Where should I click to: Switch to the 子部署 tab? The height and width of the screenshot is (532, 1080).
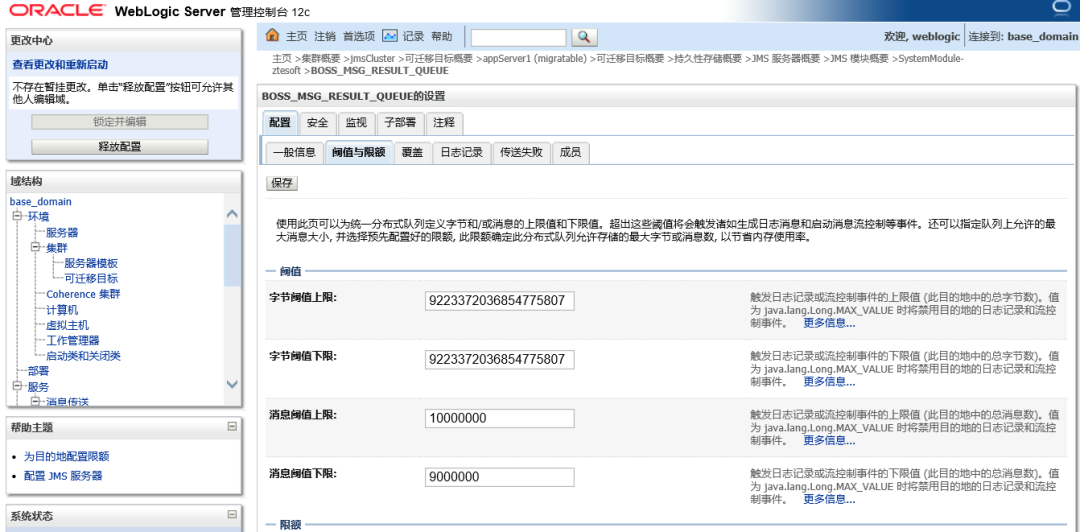tap(399, 123)
